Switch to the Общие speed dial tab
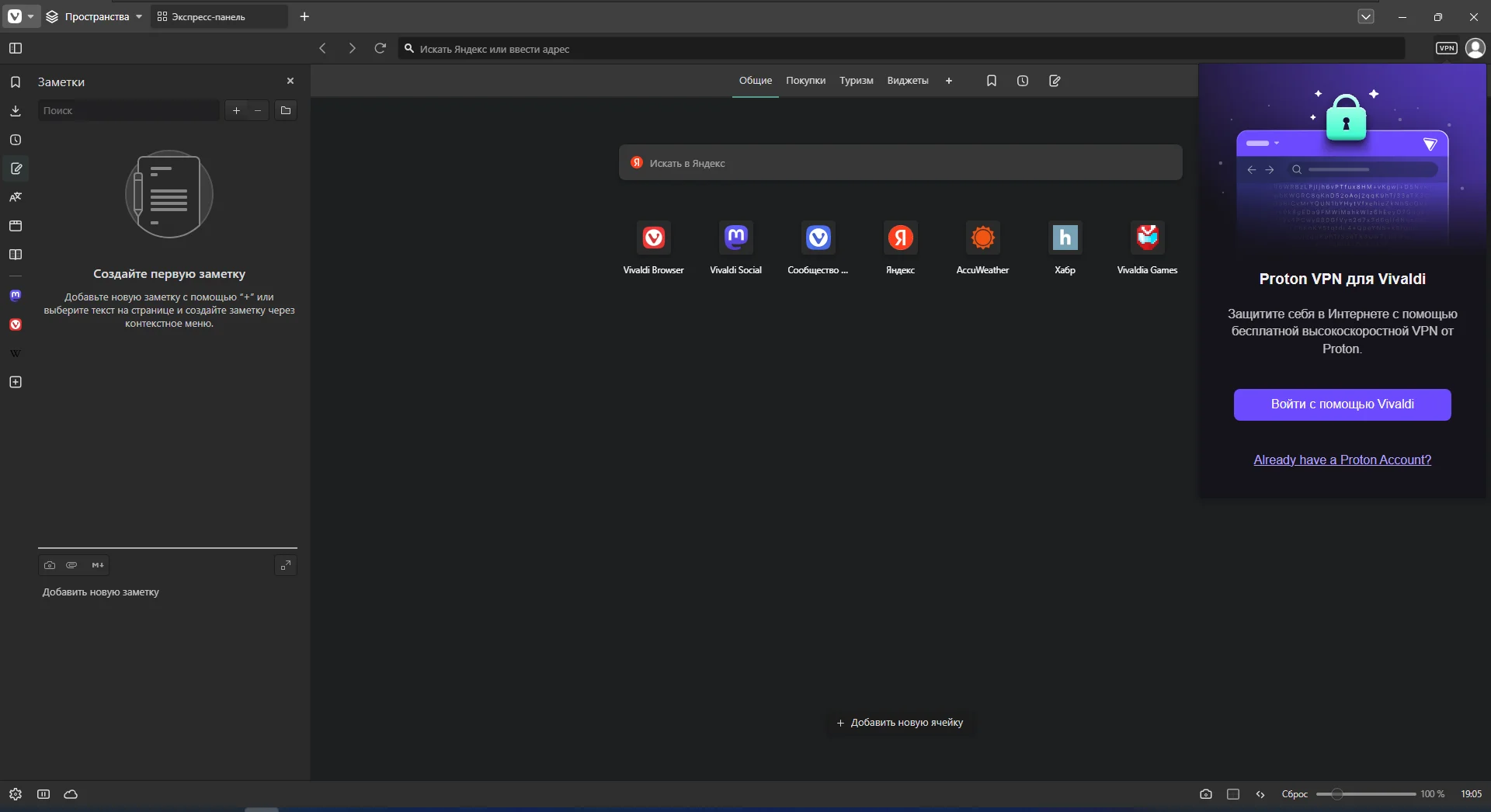 756,81
